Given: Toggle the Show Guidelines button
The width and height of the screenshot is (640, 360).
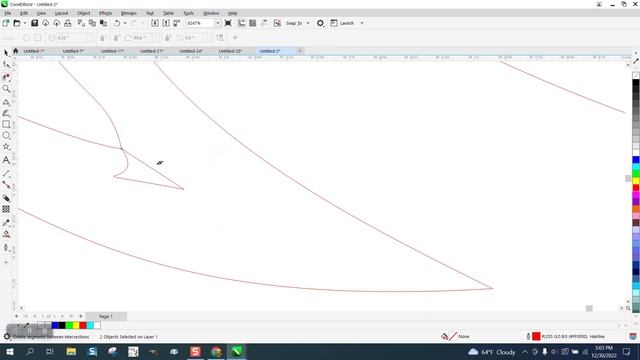Looking at the screenshot, I should tap(264, 23).
